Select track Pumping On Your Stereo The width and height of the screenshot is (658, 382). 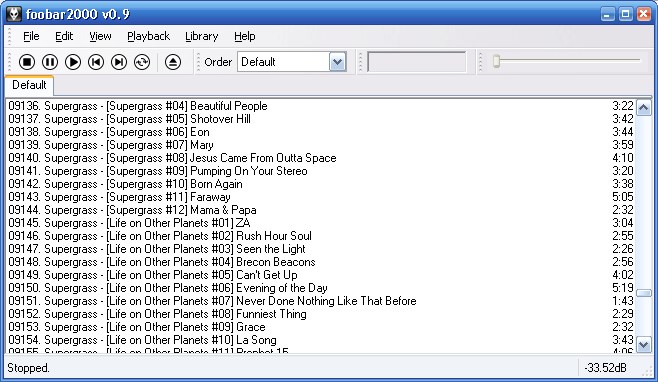(321, 171)
